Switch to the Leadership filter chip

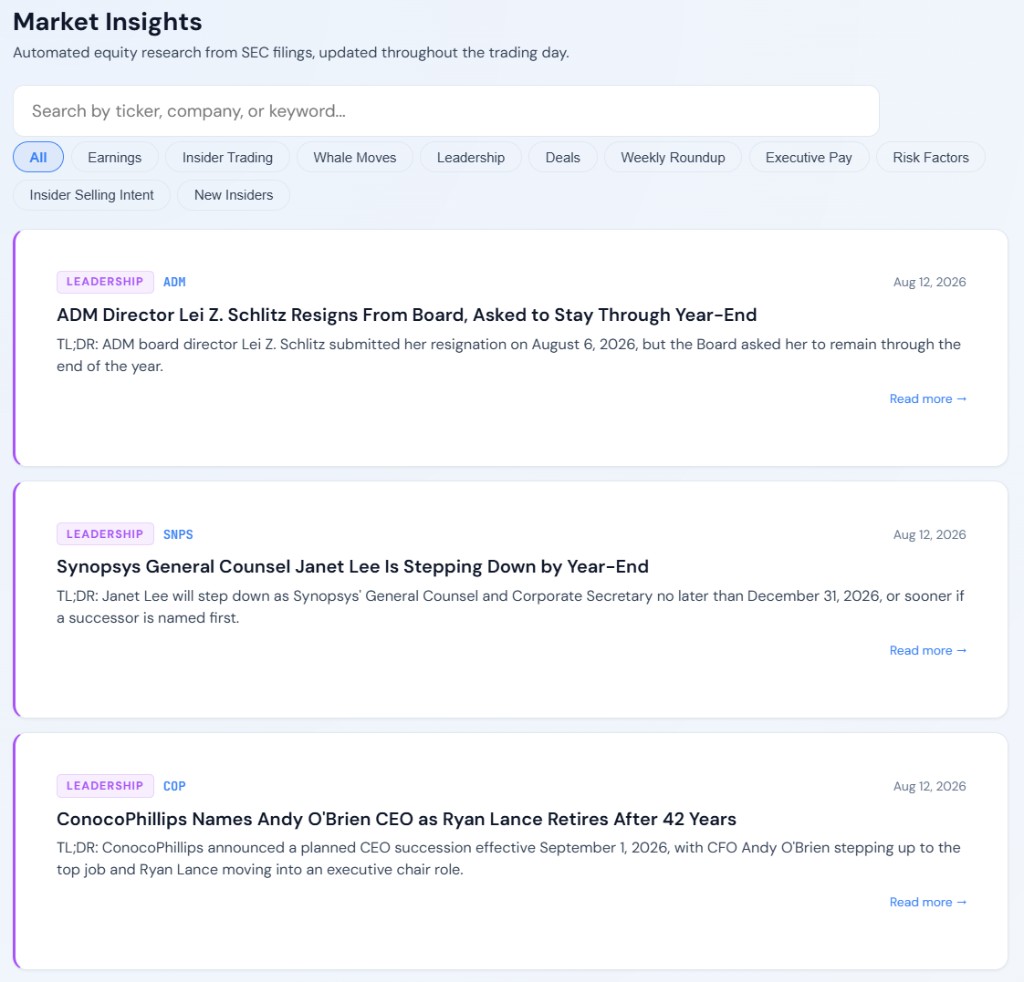471,157
